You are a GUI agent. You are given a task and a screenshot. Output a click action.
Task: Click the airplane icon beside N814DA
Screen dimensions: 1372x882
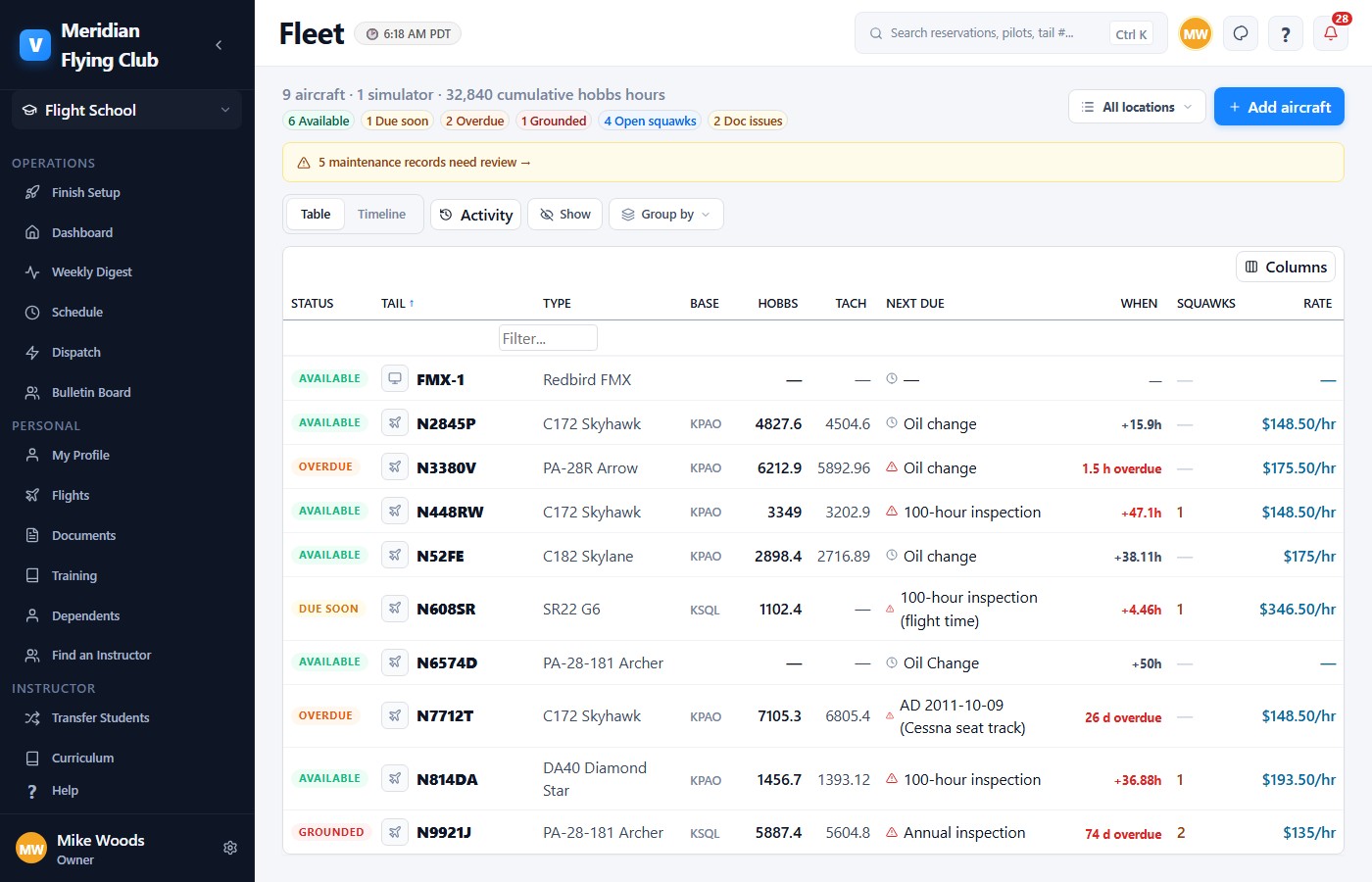pyautogui.click(x=395, y=778)
